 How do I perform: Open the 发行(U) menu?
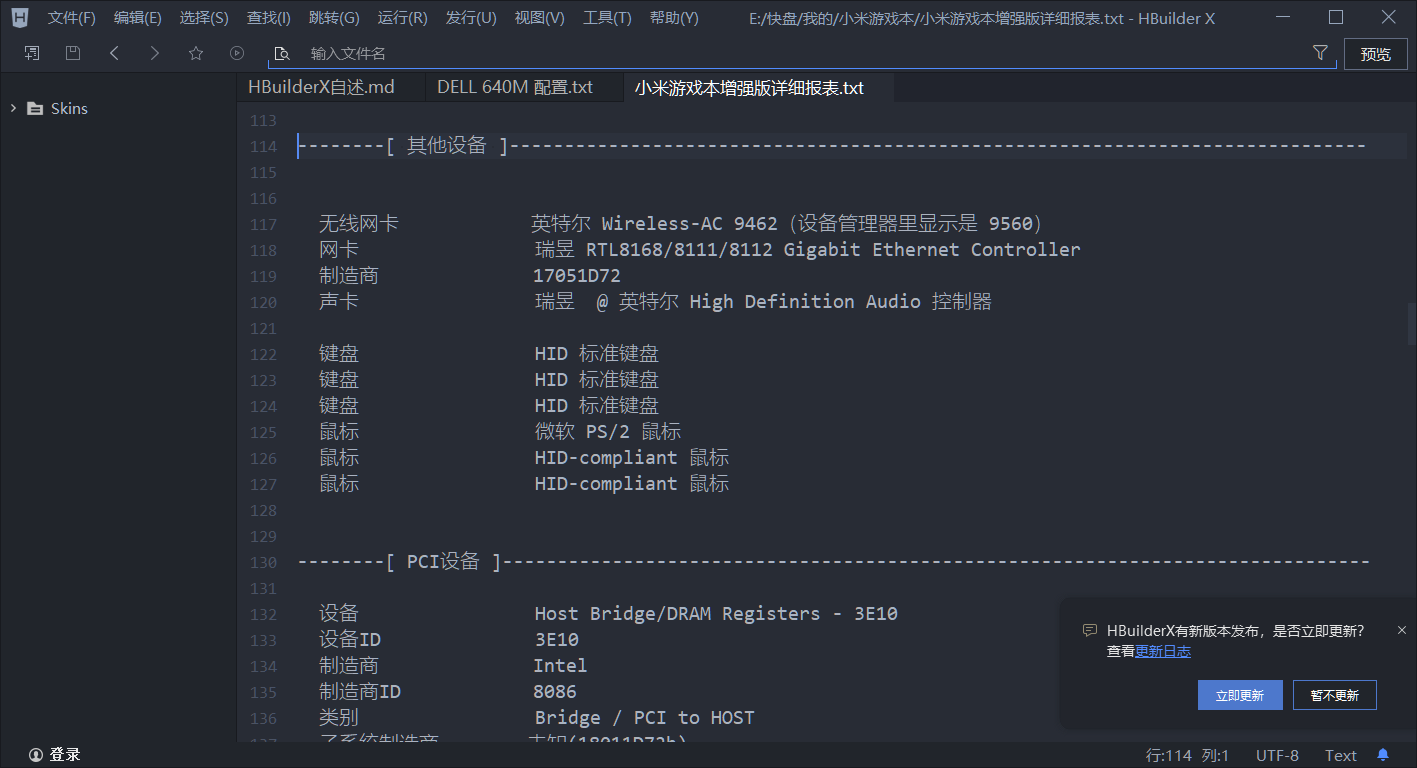(x=471, y=18)
